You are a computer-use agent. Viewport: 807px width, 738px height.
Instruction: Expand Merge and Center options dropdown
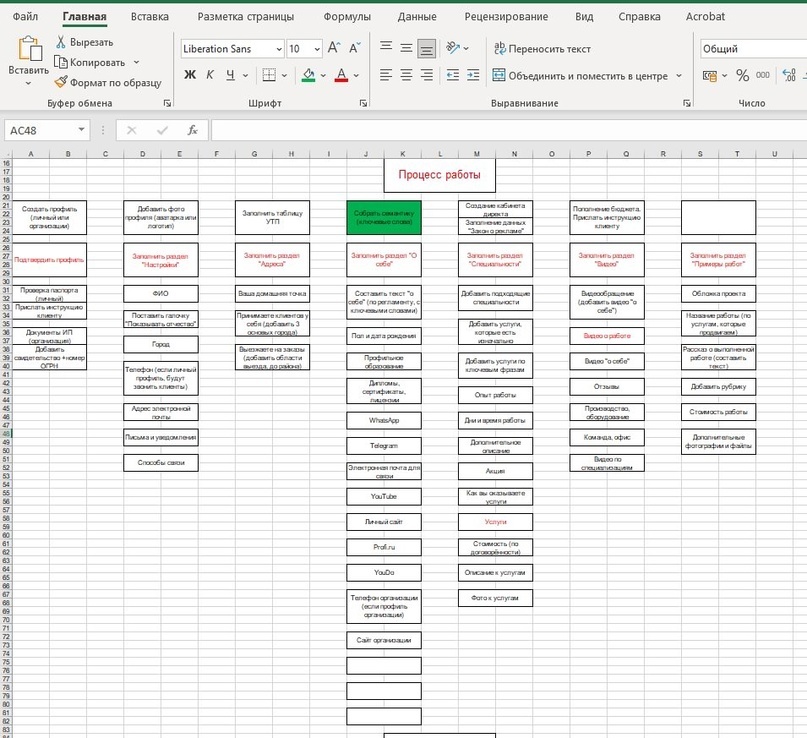tap(679, 76)
